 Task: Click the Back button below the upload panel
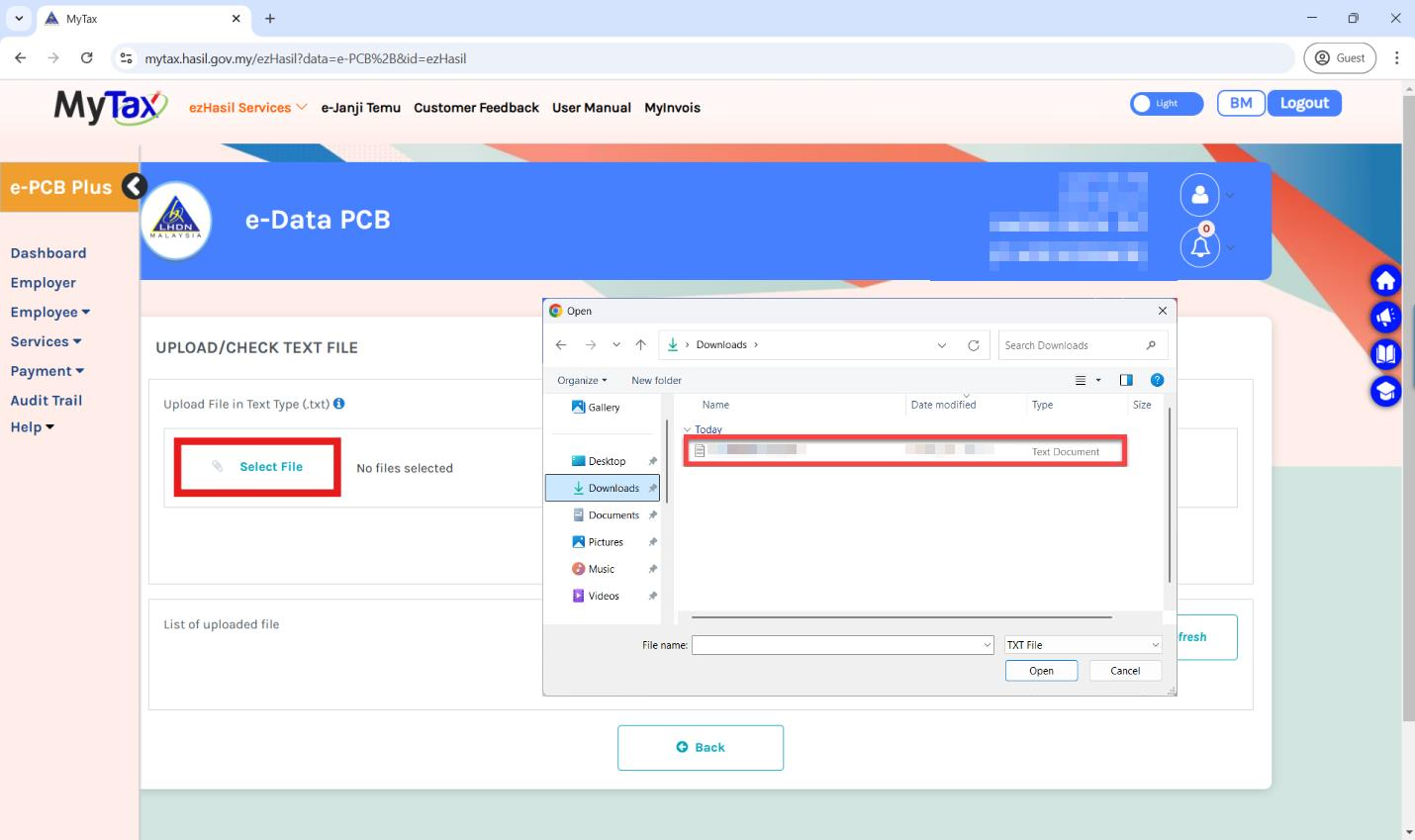coord(701,747)
